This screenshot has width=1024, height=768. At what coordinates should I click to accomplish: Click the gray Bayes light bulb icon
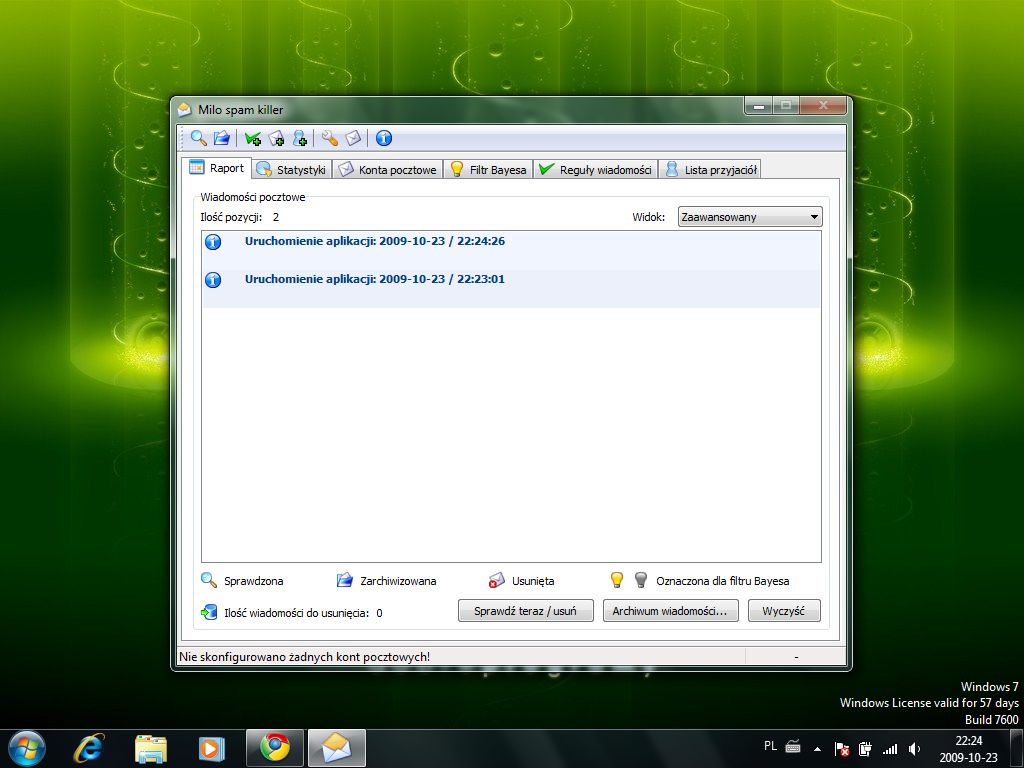(641, 580)
